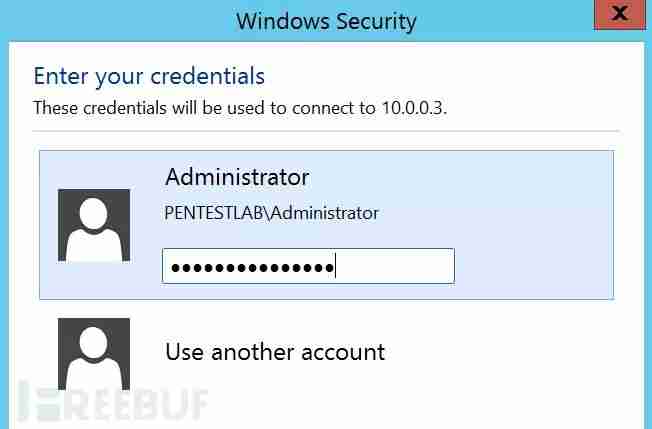Click the empty end of the password box
The height and width of the screenshot is (429, 652).
pos(400,266)
